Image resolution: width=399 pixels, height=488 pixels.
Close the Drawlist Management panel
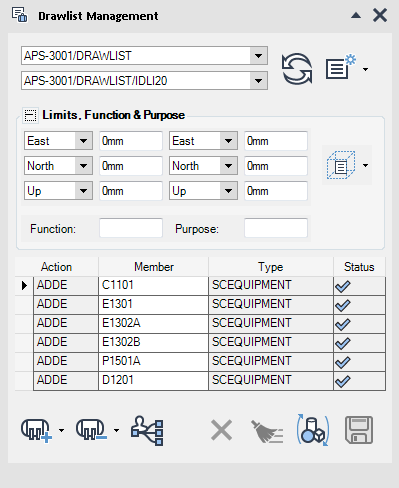[x=380, y=15]
